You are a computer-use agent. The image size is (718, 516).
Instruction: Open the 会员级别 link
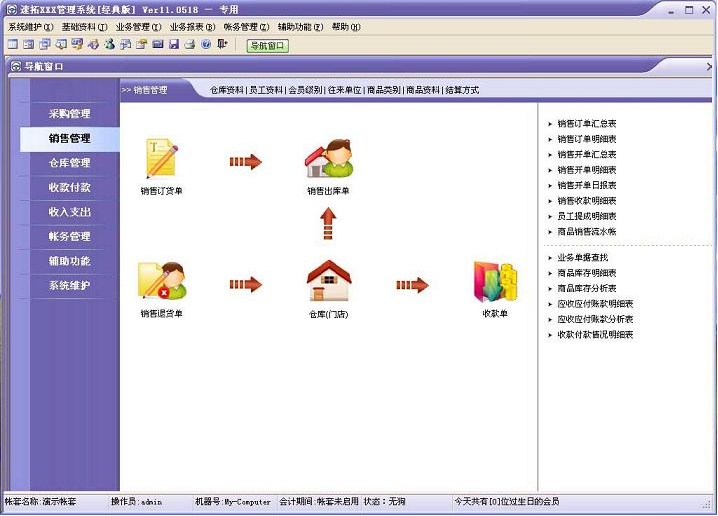coord(305,90)
